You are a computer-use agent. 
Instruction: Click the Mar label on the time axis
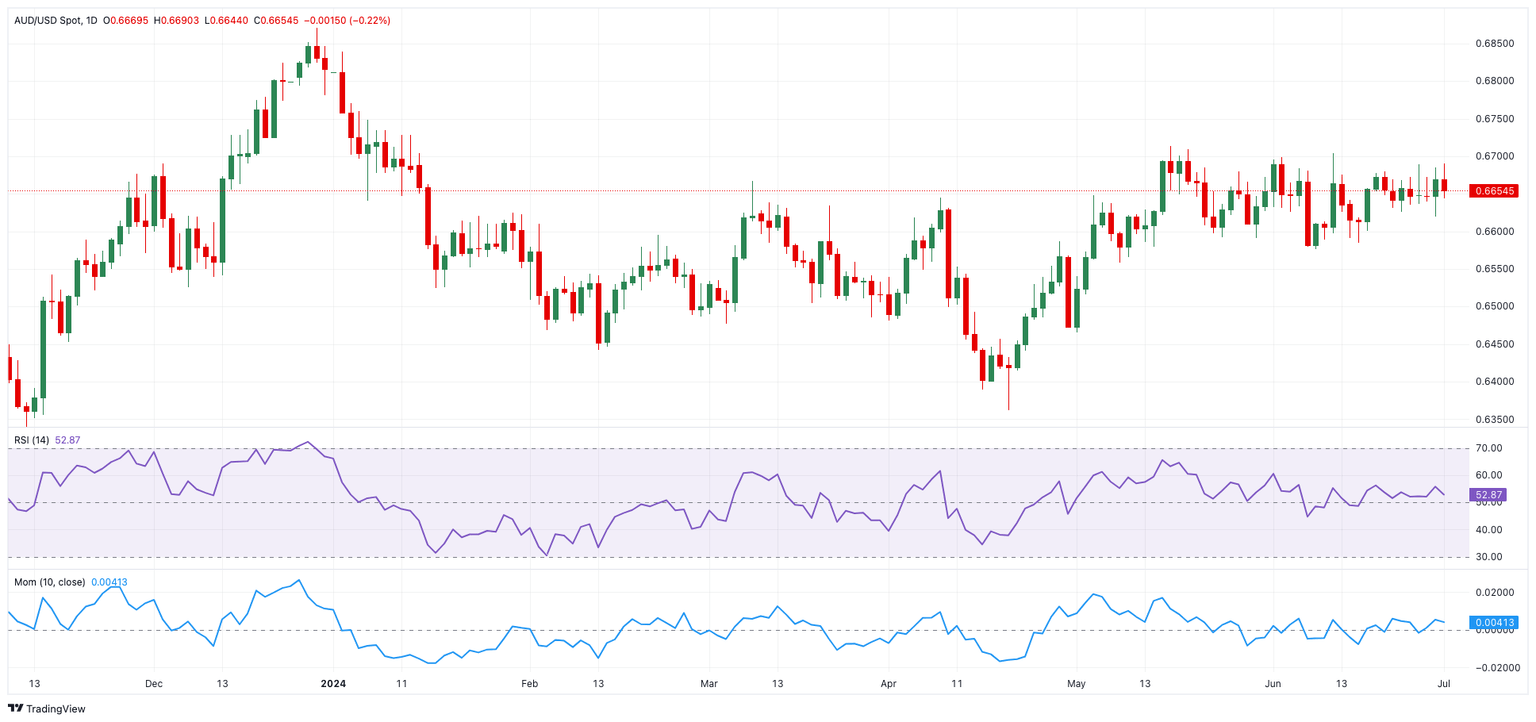709,684
